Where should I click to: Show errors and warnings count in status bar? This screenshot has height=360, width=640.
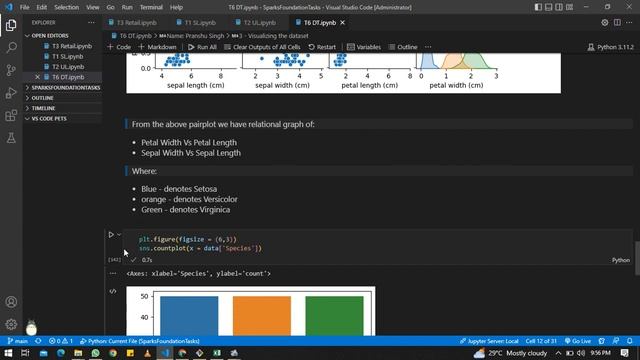click(60, 341)
